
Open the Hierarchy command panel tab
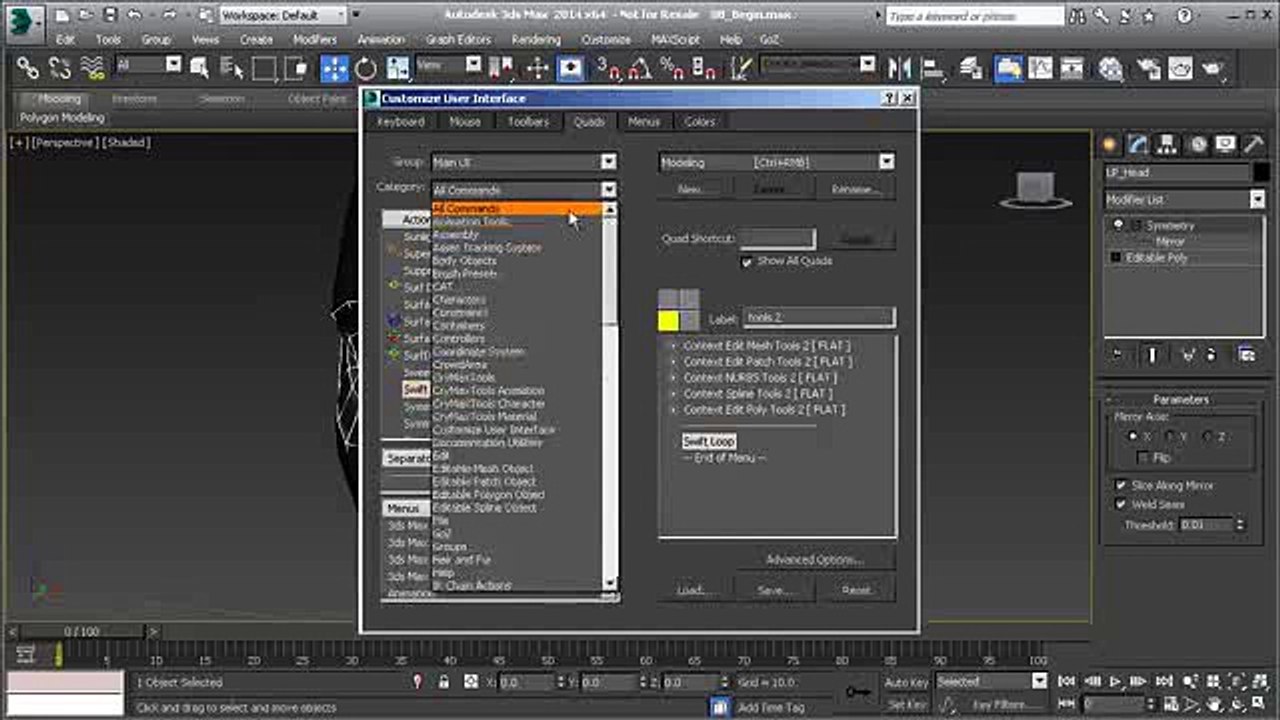(1167, 144)
